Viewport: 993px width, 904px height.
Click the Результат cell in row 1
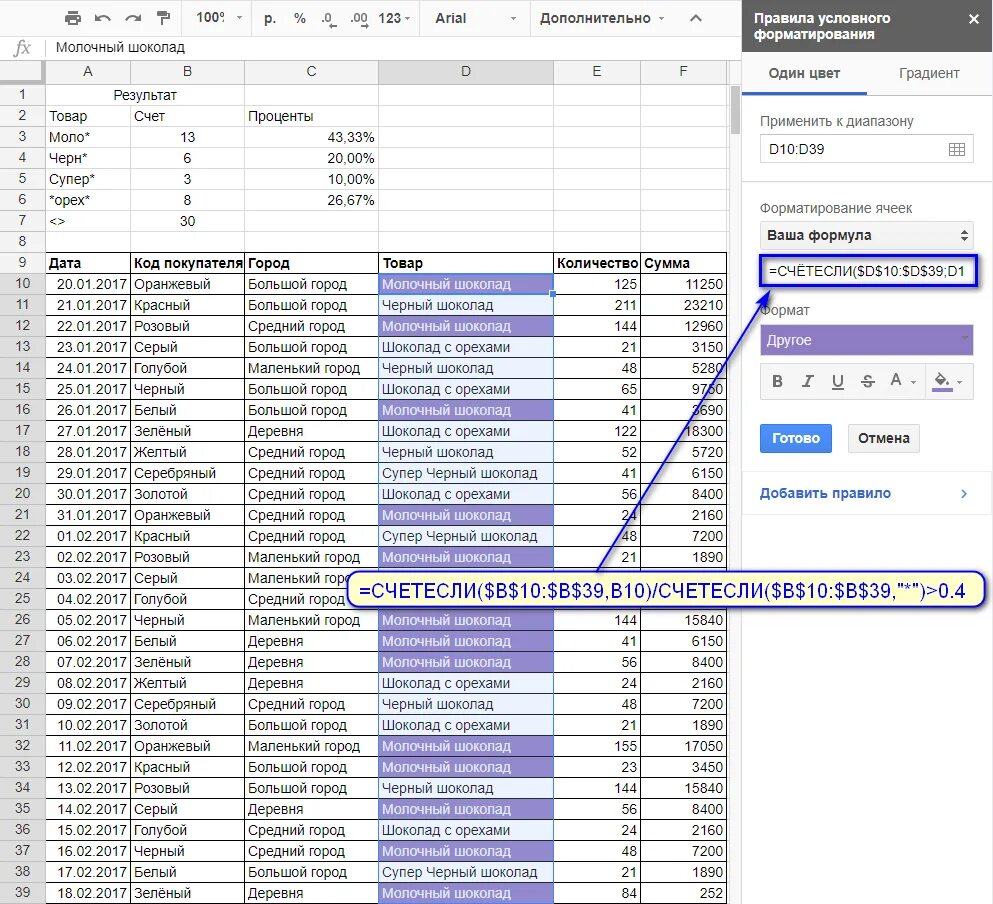click(144, 95)
